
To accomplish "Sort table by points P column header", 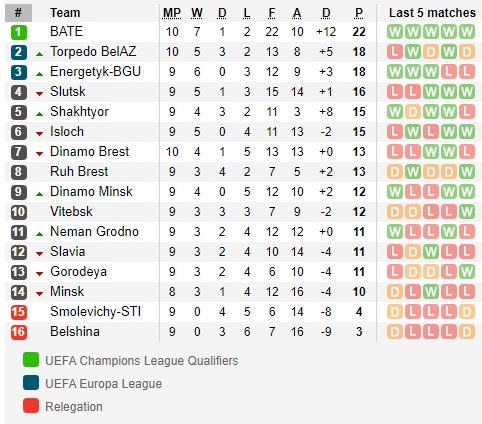I will pos(359,13).
